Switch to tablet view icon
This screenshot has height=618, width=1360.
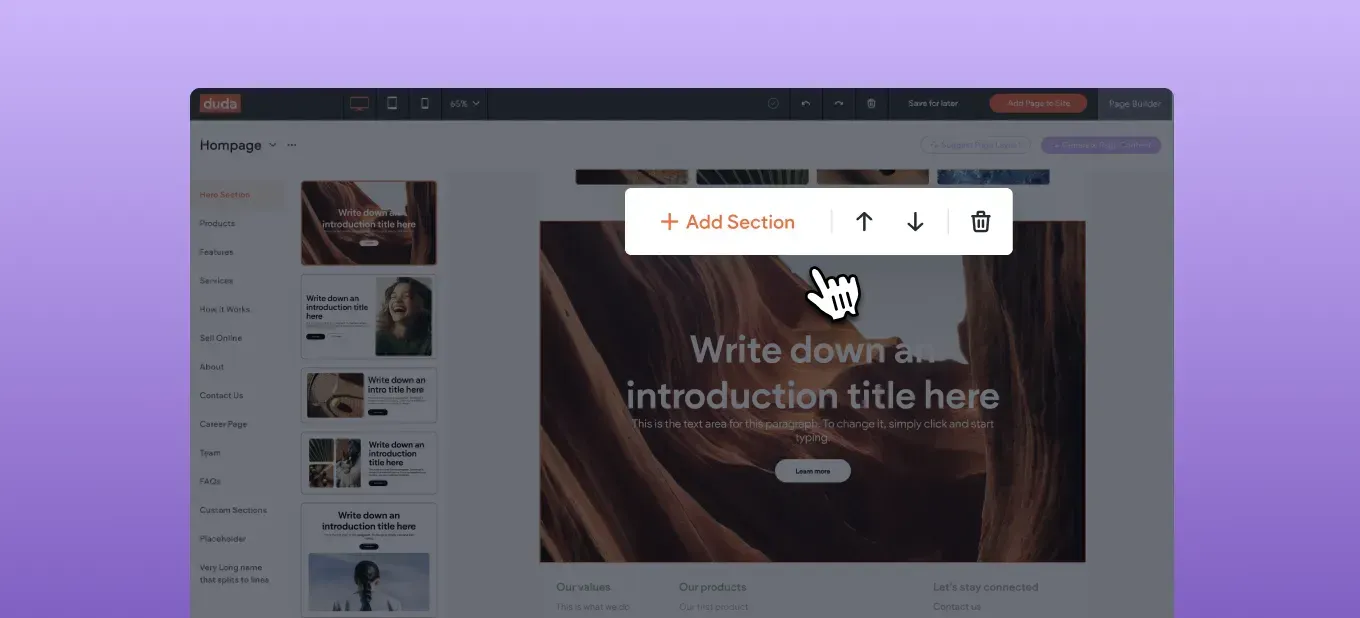[x=392, y=103]
